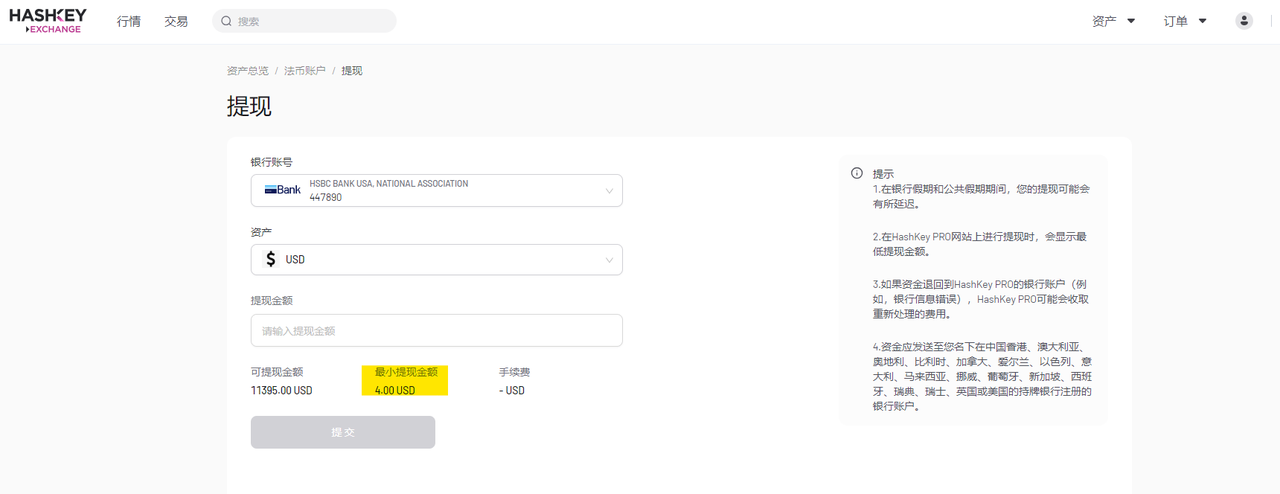The width and height of the screenshot is (1280, 494).
Task: Go to 资产总览 breadcrumb link
Action: (248, 71)
